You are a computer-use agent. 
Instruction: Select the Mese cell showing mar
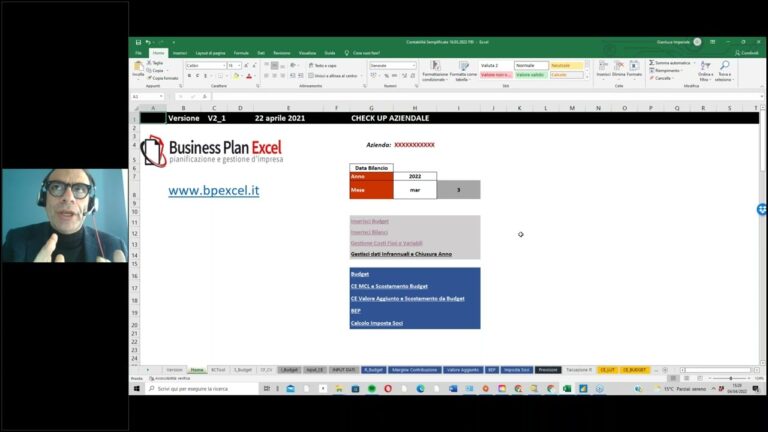pos(415,190)
